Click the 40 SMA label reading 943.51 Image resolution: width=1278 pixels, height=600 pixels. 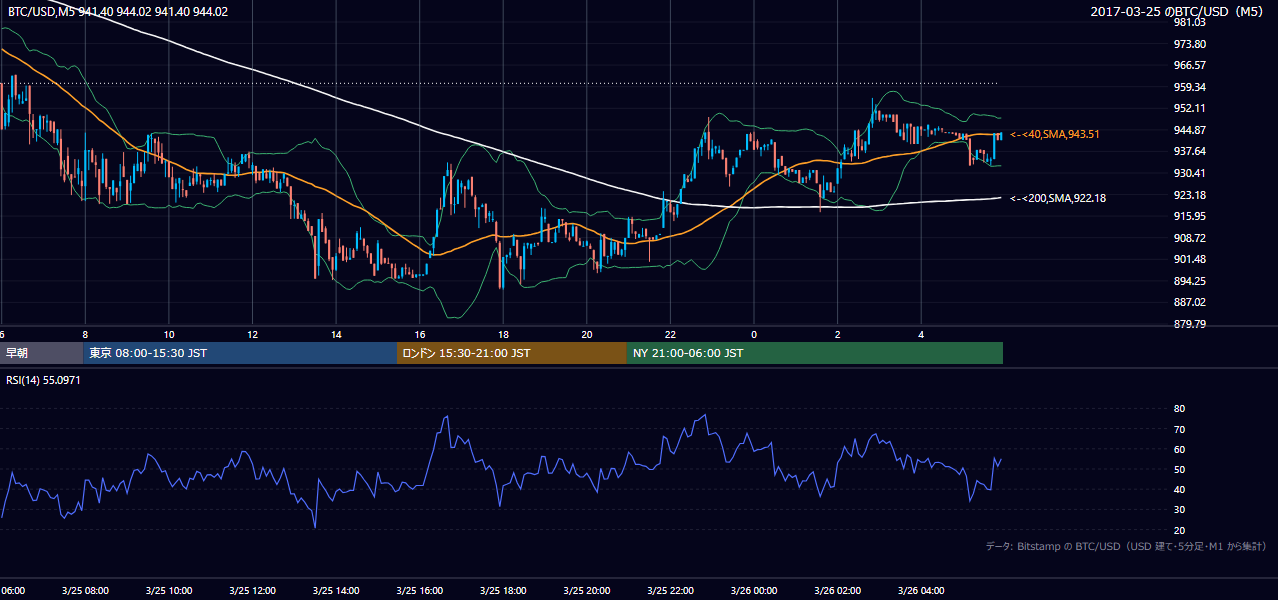coord(1055,134)
